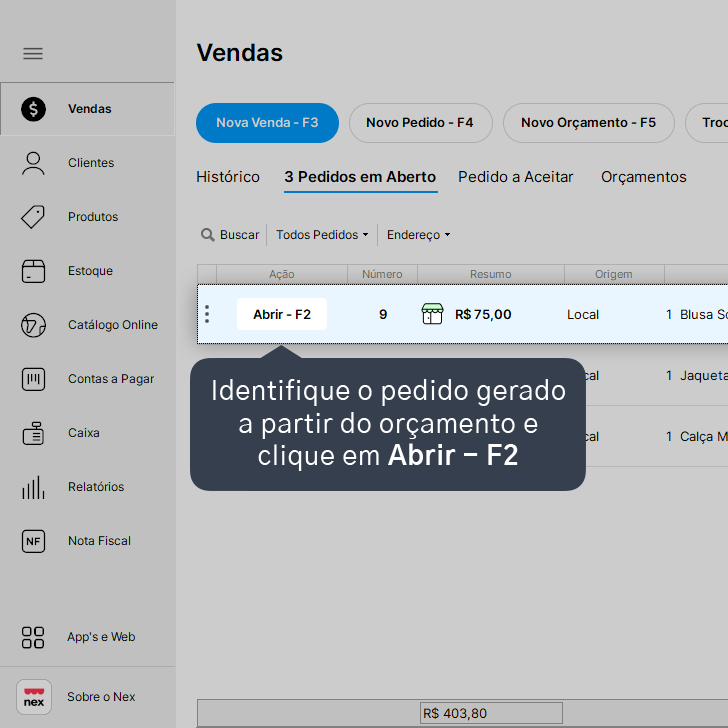Switch to Pedido a Aceitar tab

pos(515,177)
